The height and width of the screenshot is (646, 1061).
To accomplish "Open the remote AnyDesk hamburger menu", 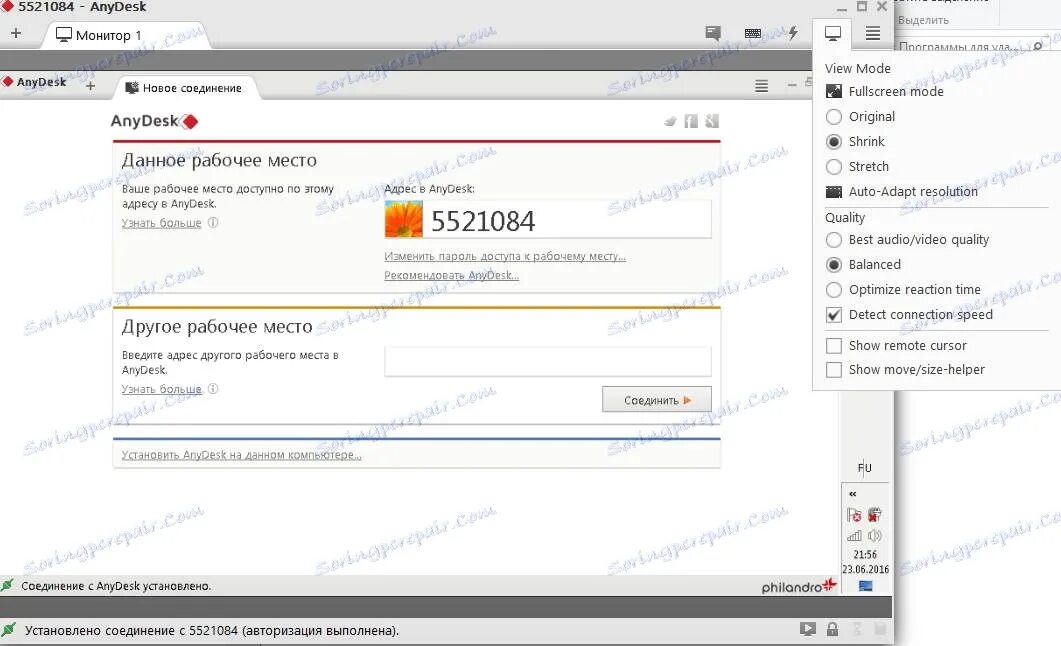I will [761, 86].
